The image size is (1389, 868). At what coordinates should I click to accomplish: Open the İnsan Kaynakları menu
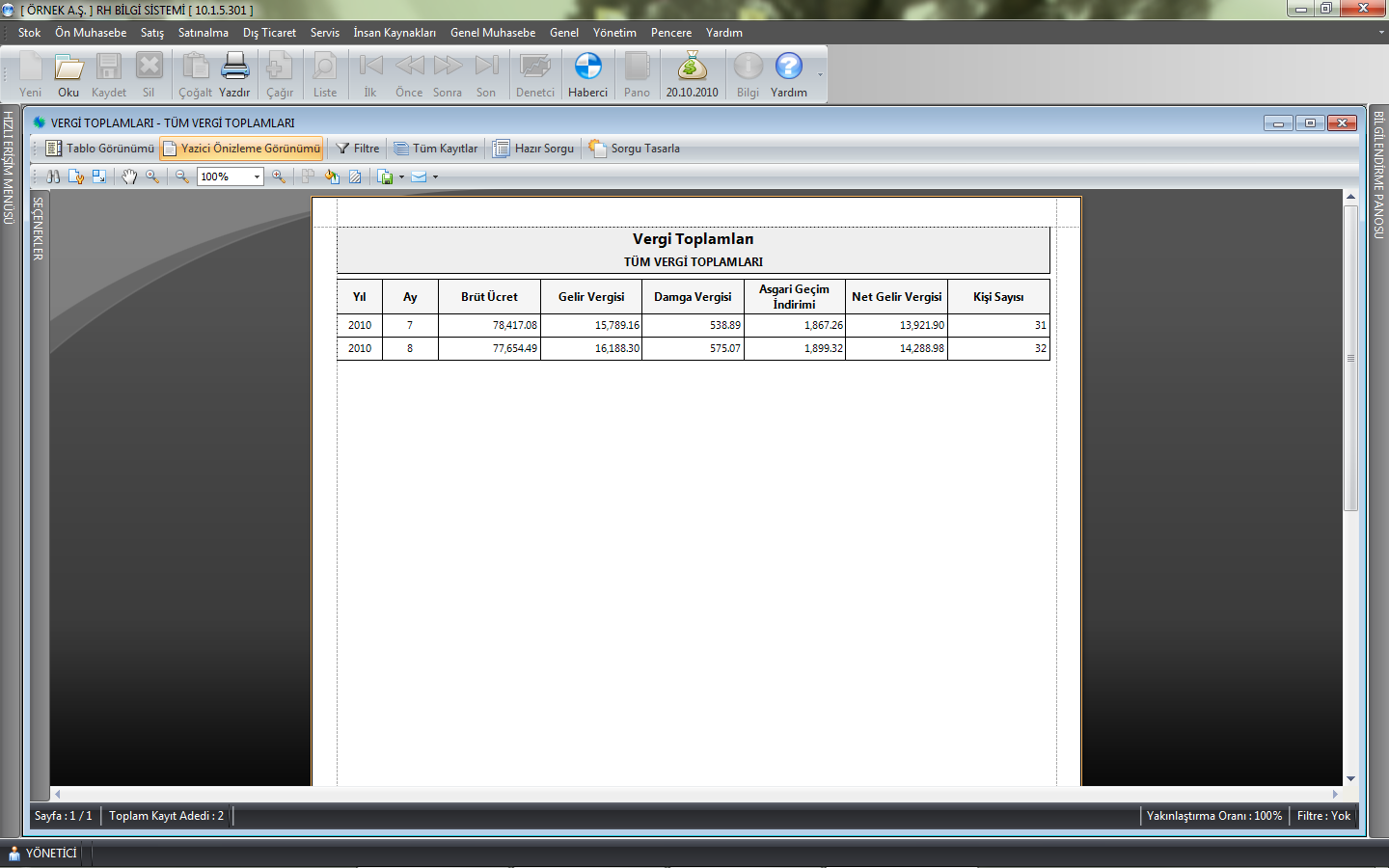pyautogui.click(x=394, y=33)
